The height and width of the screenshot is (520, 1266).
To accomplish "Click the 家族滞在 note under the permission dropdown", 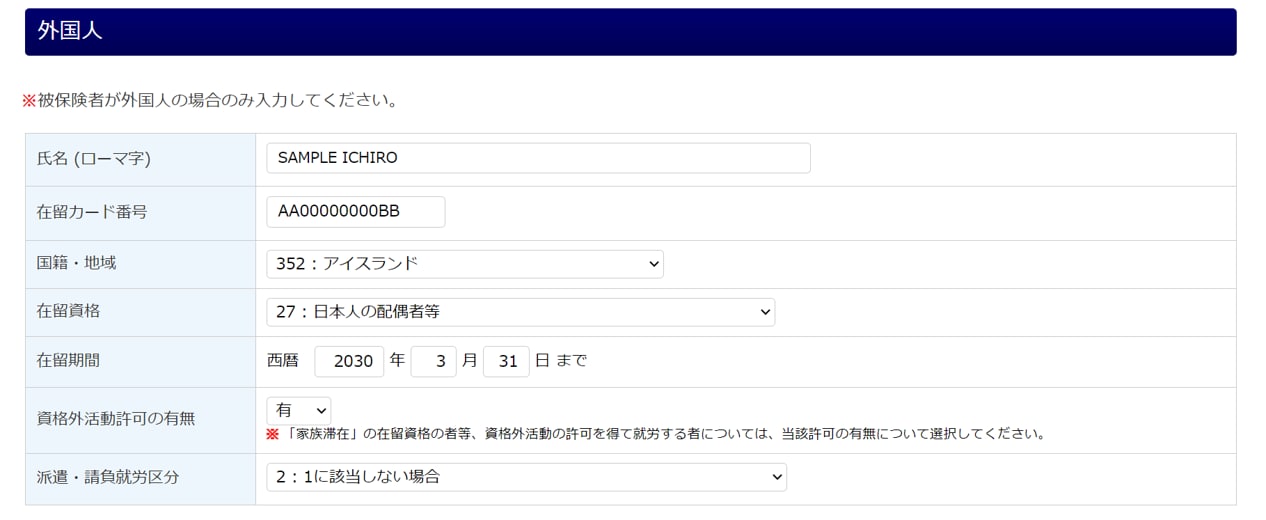I will click(656, 434).
